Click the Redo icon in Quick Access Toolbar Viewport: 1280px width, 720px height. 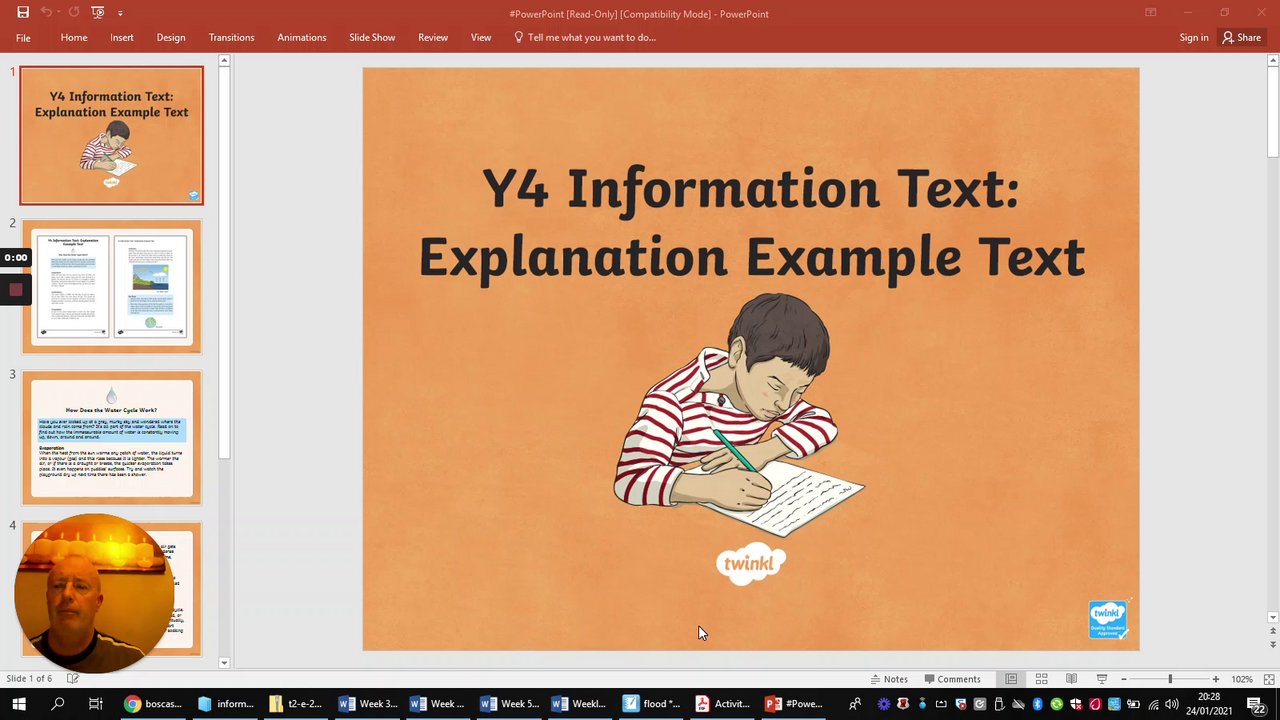click(73, 12)
